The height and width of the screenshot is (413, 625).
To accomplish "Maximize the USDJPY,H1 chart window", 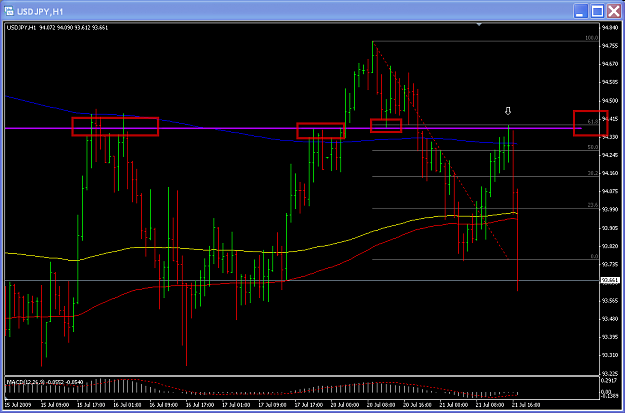I will click(597, 11).
